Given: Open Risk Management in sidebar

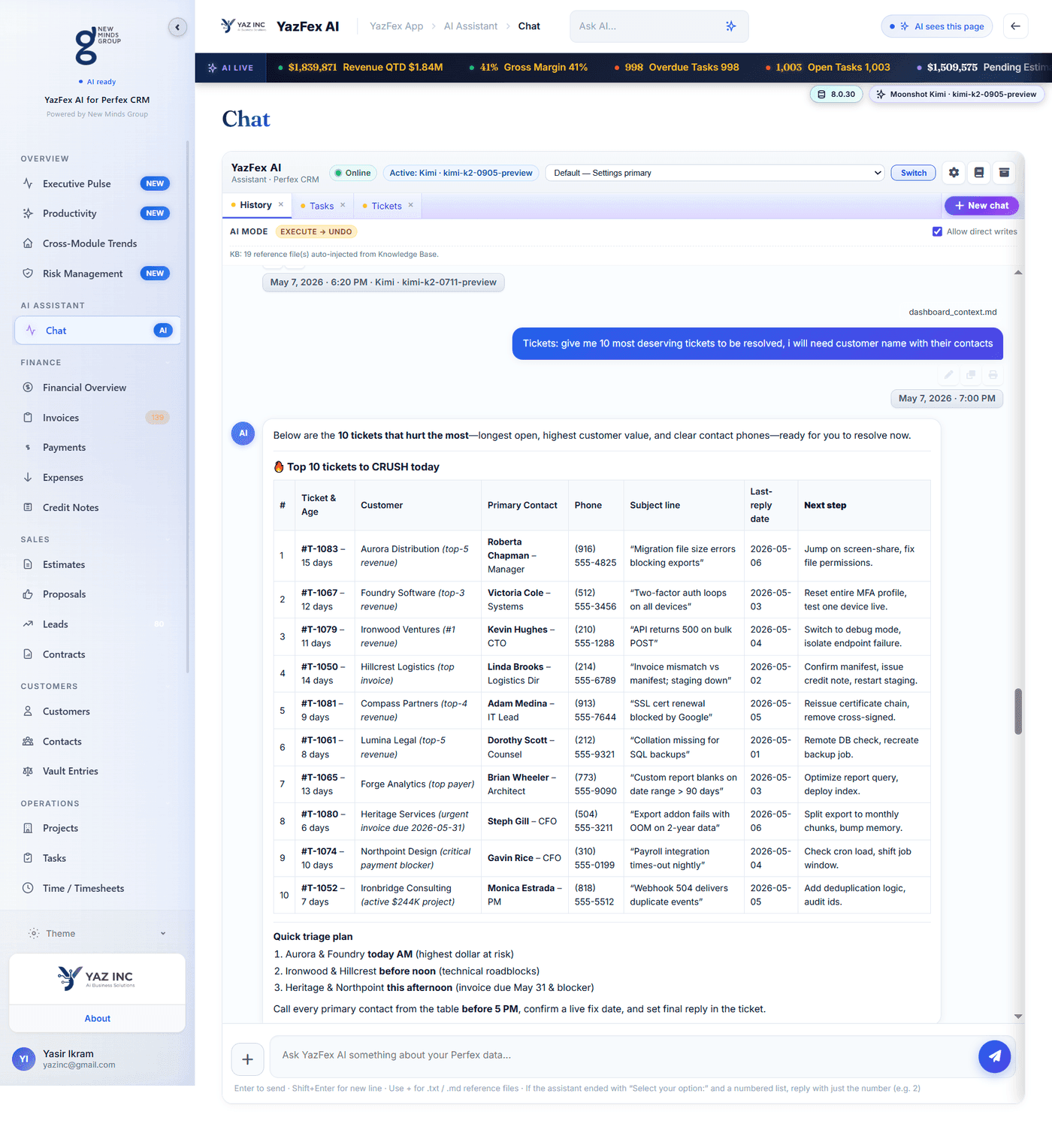Looking at the screenshot, I should coord(98,273).
